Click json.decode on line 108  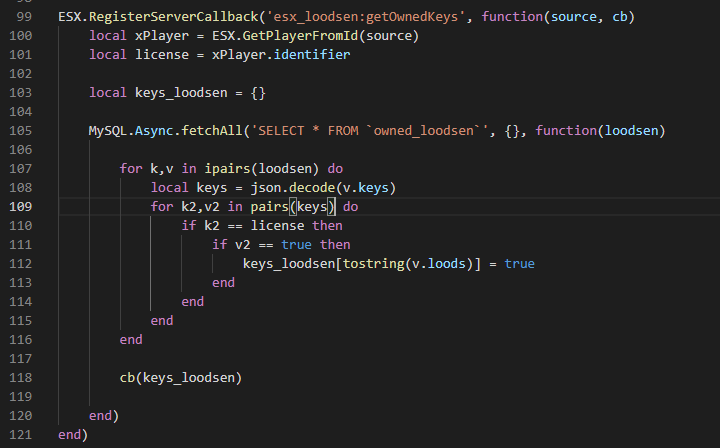(292, 188)
